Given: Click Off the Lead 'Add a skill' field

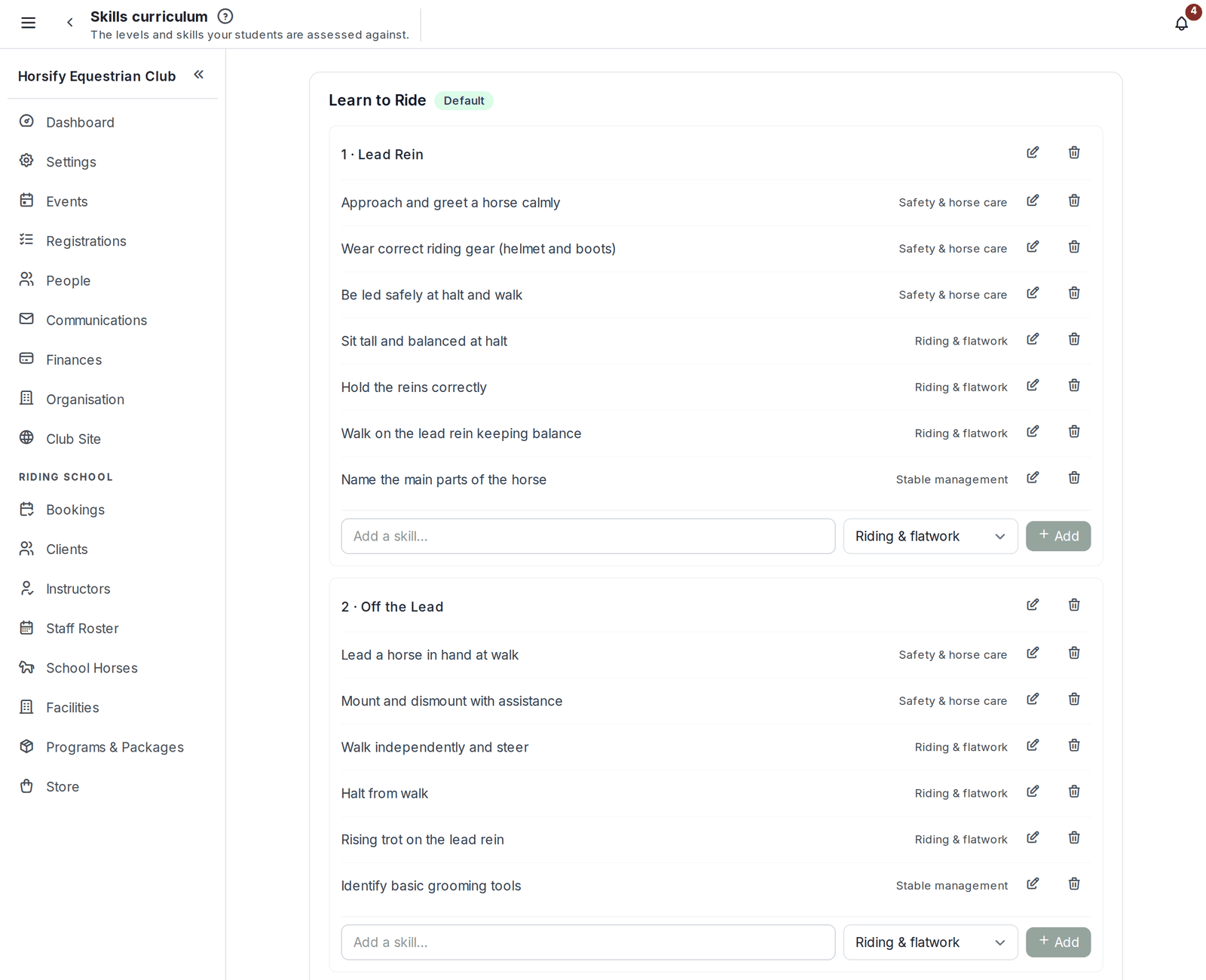Looking at the screenshot, I should (588, 942).
